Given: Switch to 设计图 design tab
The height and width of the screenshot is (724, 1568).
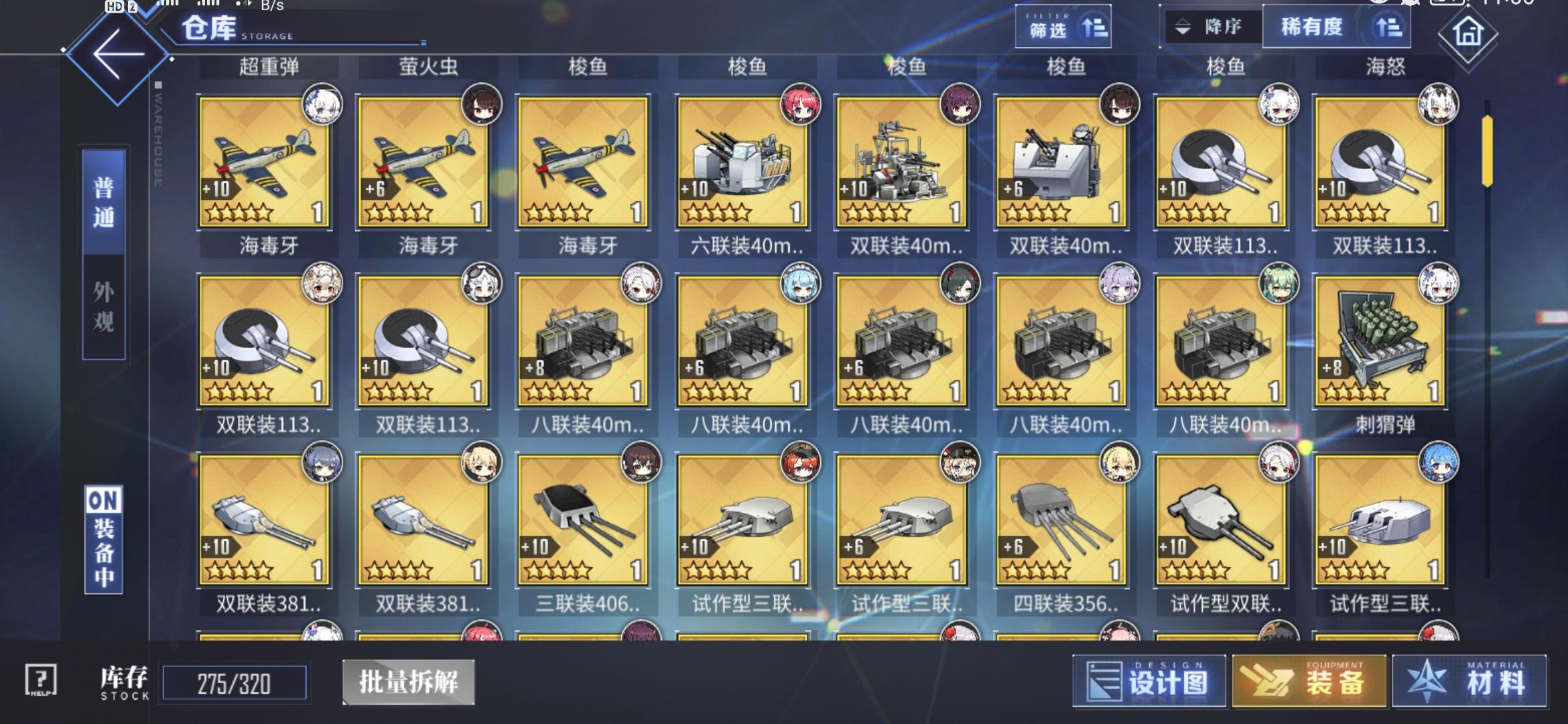Looking at the screenshot, I should tap(1149, 682).
